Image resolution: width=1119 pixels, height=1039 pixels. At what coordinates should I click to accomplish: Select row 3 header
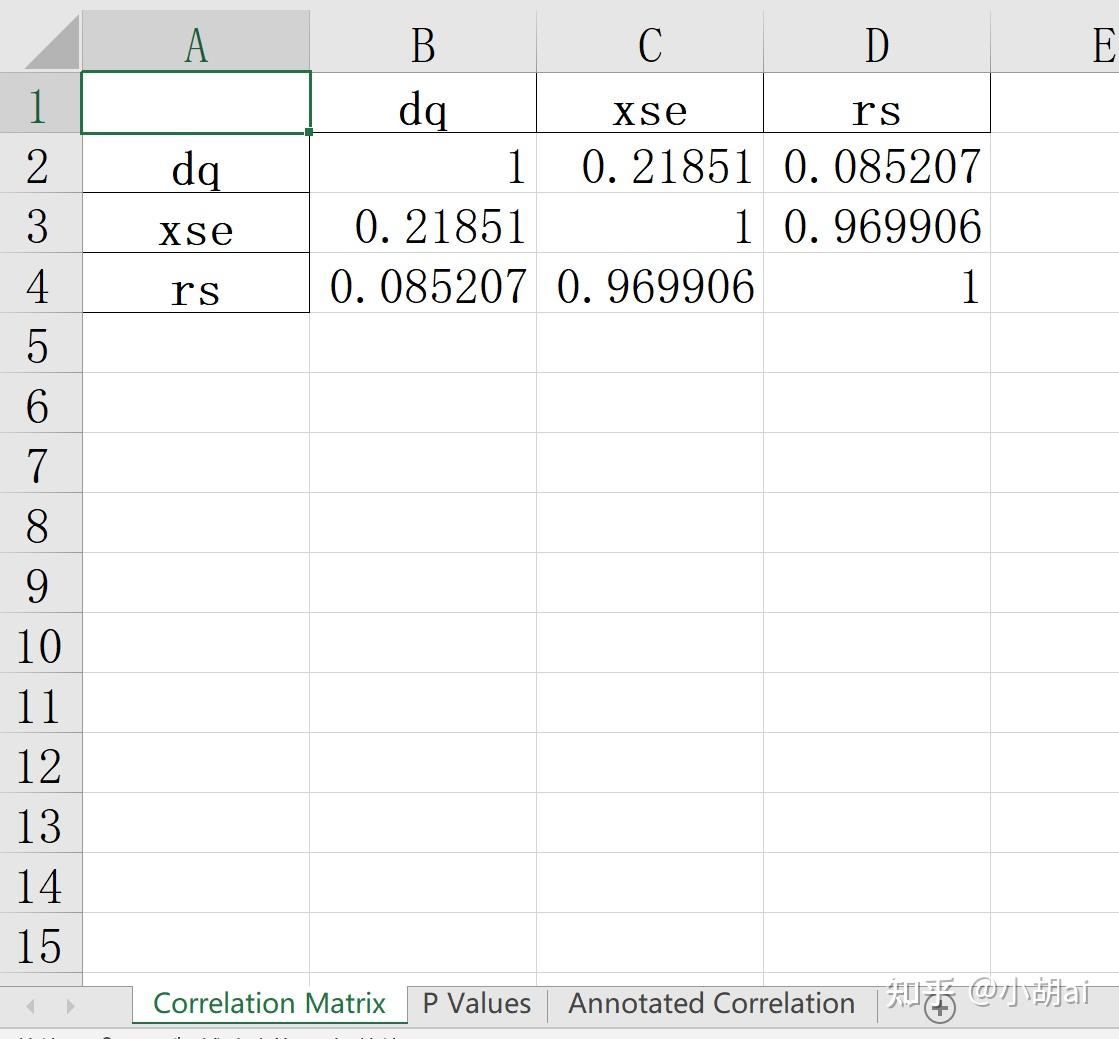pos(41,223)
